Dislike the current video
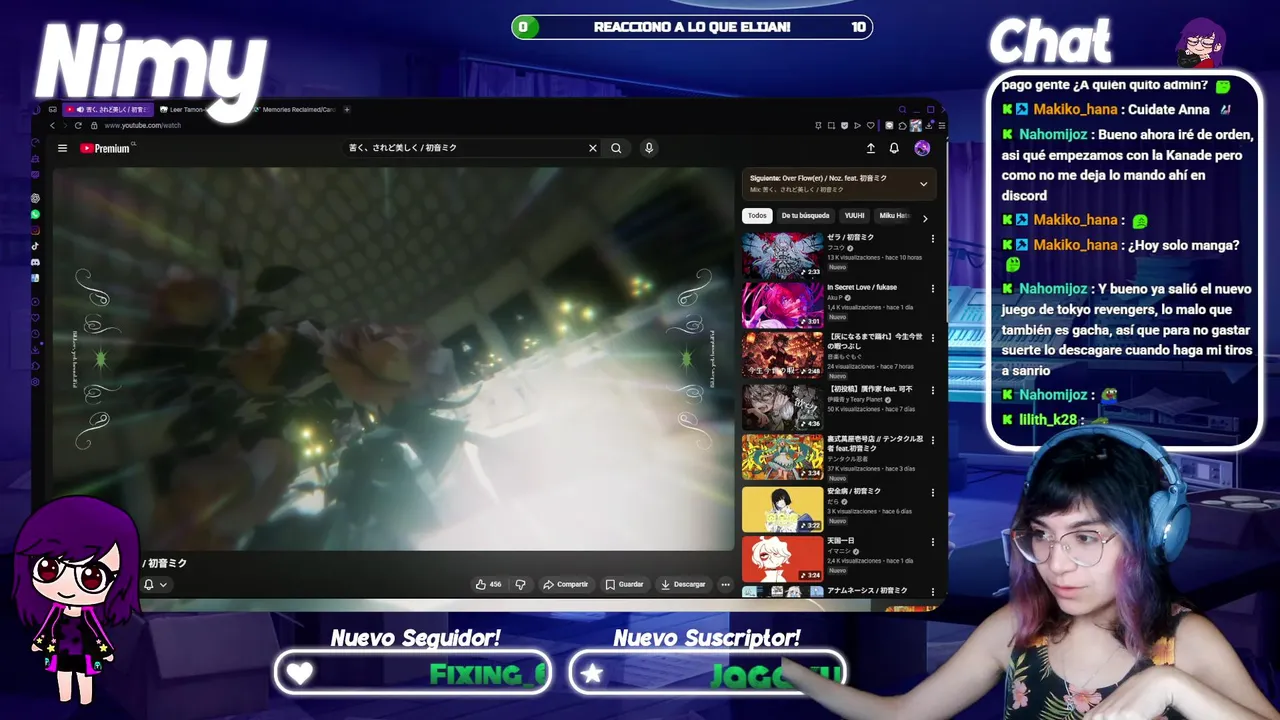The image size is (1280, 720). pyautogui.click(x=520, y=584)
